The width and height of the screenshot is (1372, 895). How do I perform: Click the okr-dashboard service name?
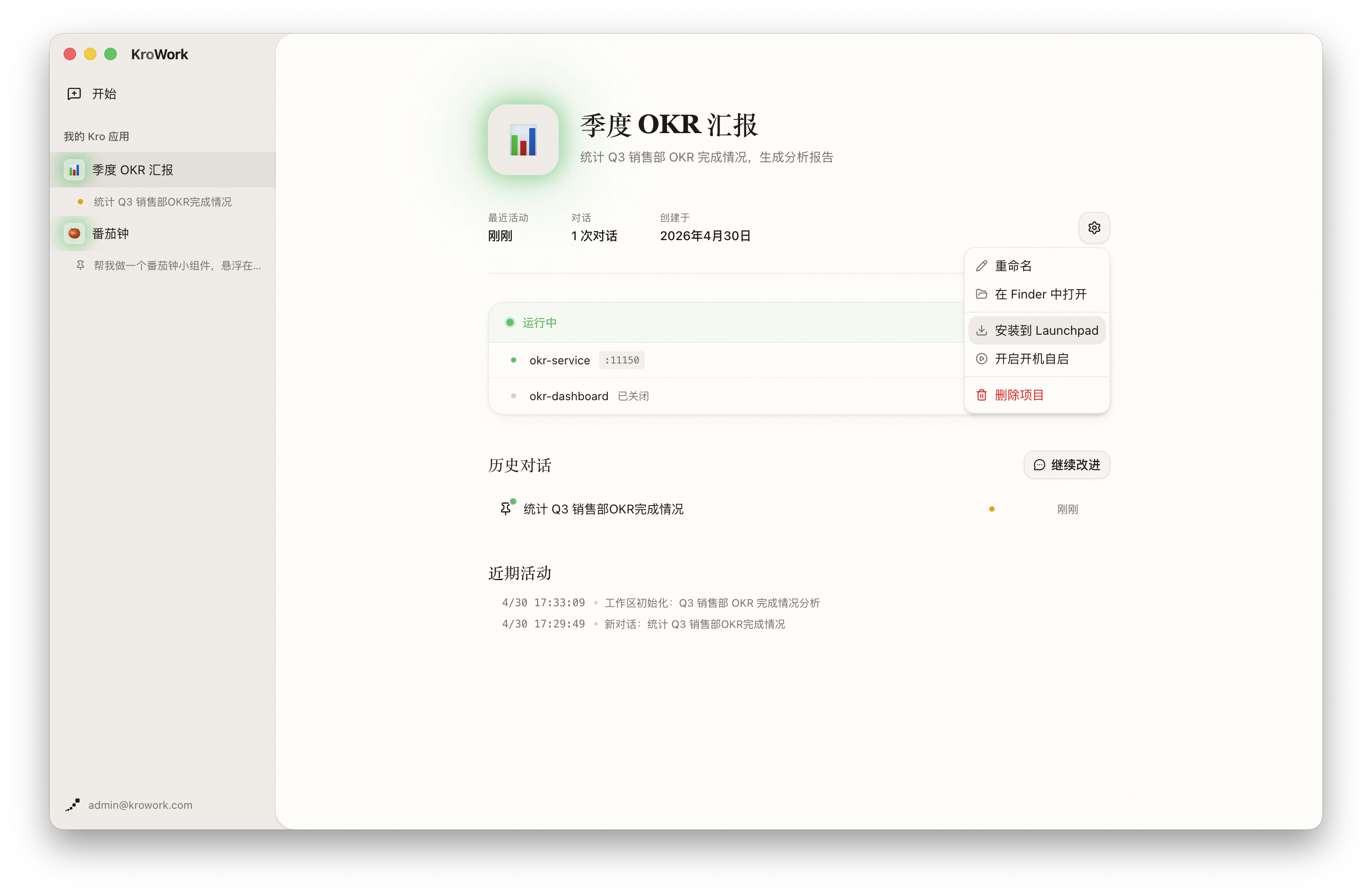click(568, 396)
